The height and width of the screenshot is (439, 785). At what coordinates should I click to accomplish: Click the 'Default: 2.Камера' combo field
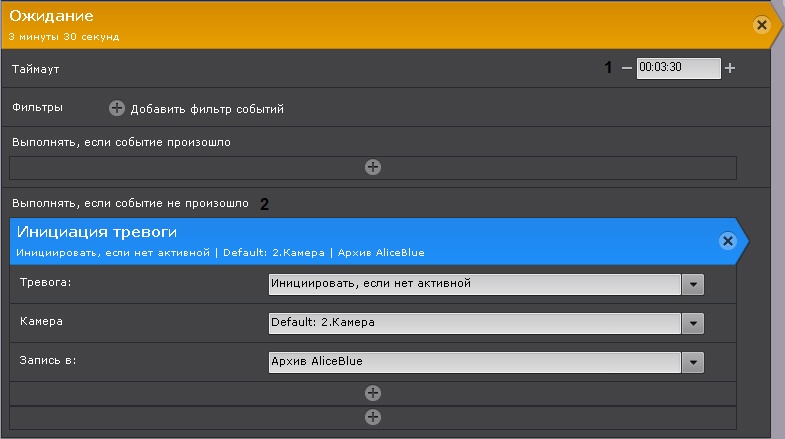tap(475, 323)
